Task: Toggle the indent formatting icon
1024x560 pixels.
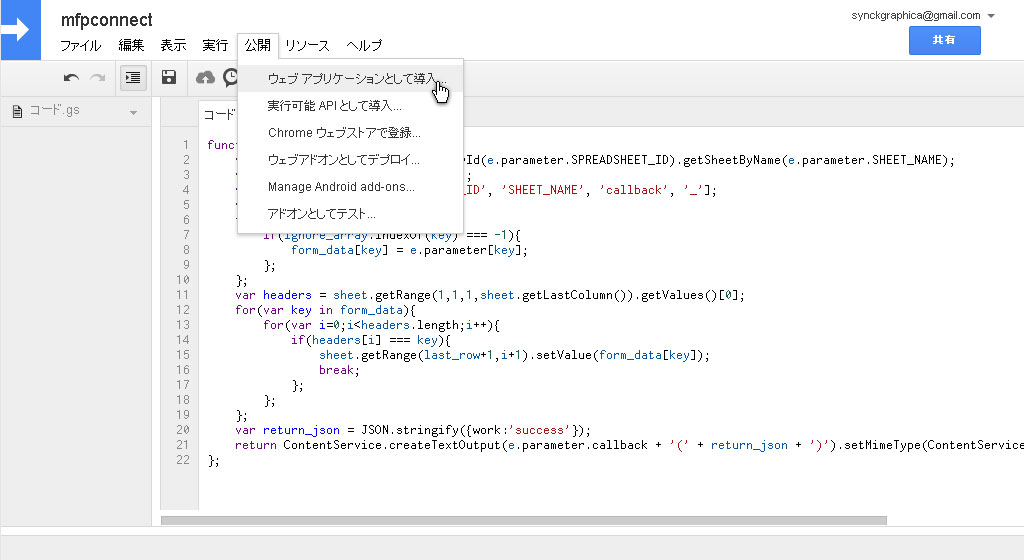Action: coord(133,78)
